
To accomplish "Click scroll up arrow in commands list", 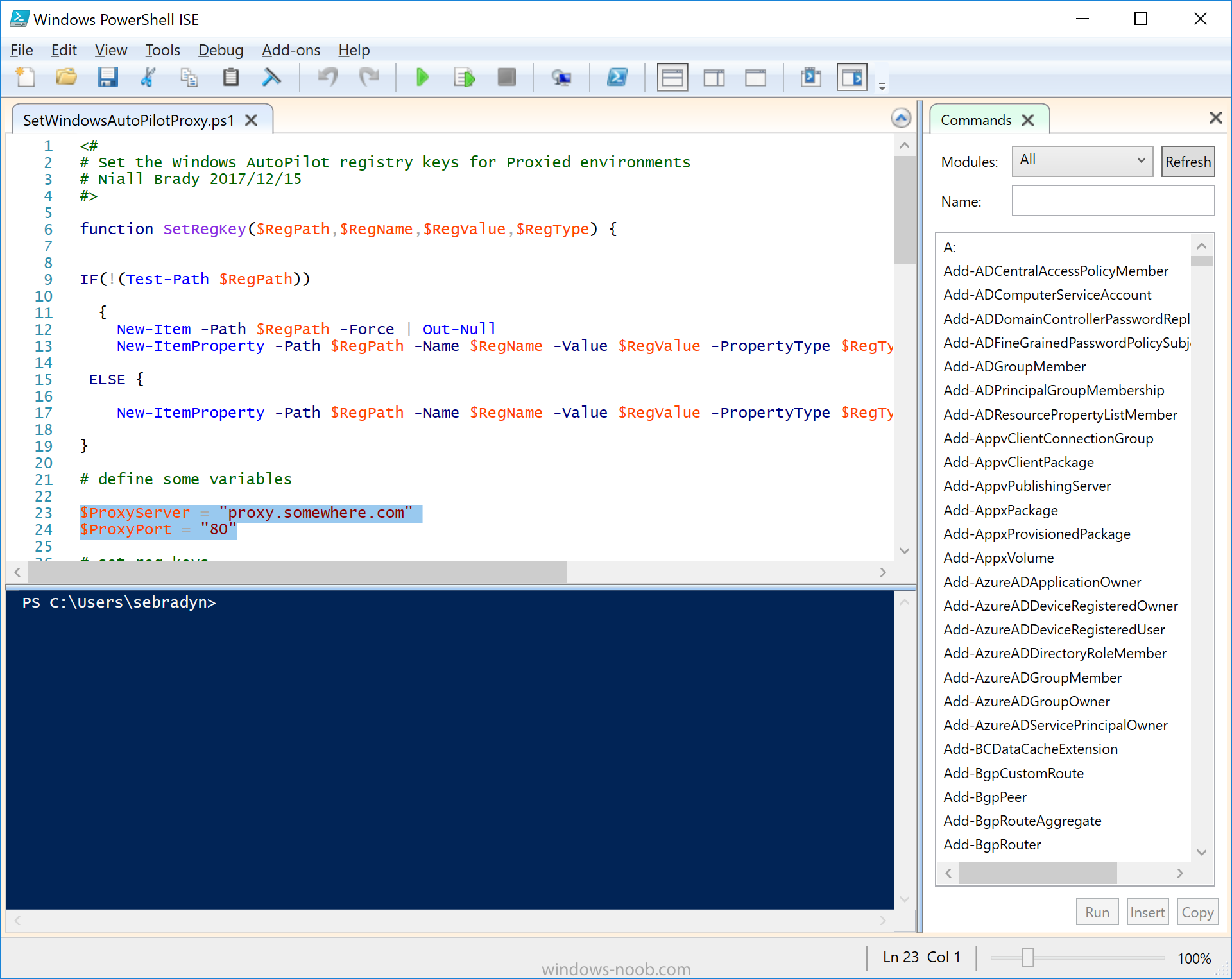I will (1202, 246).
